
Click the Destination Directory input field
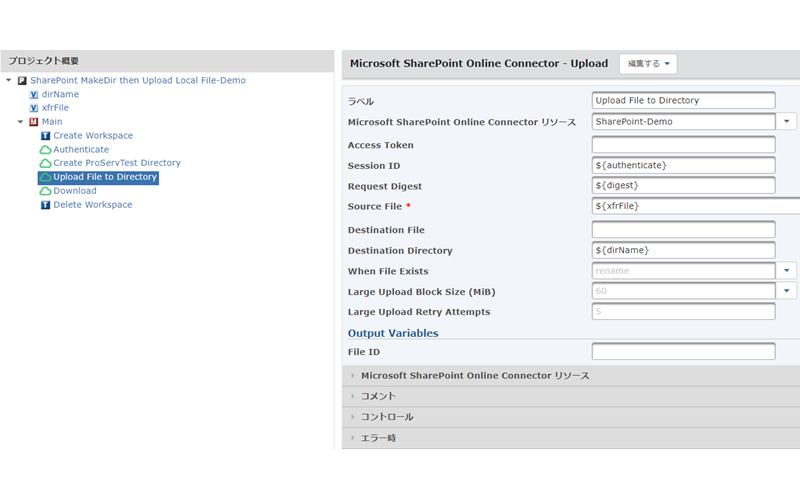(683, 250)
